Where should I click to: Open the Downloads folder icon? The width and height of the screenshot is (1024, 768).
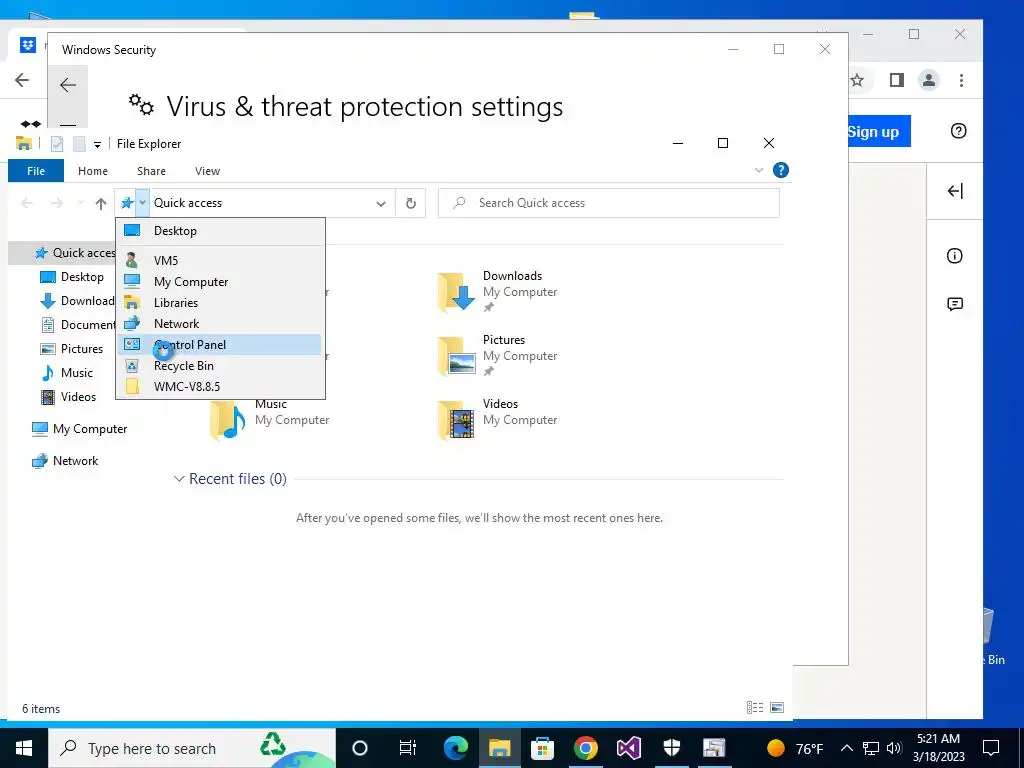point(456,291)
